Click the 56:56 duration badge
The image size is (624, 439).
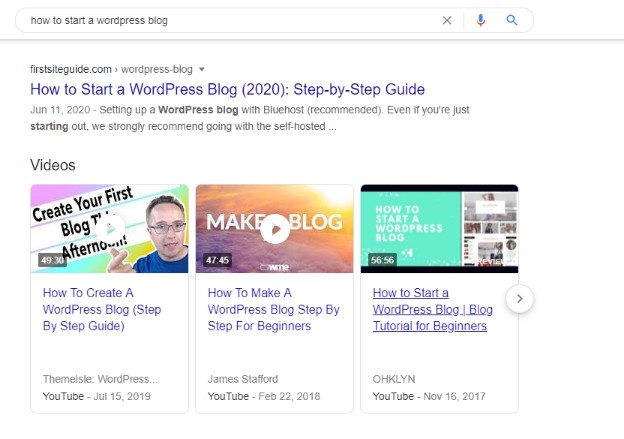(x=382, y=260)
